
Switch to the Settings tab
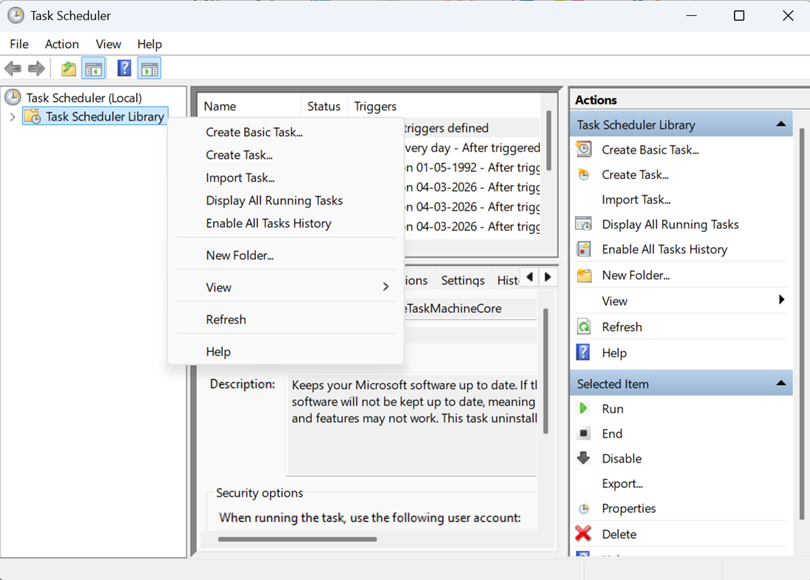(463, 280)
